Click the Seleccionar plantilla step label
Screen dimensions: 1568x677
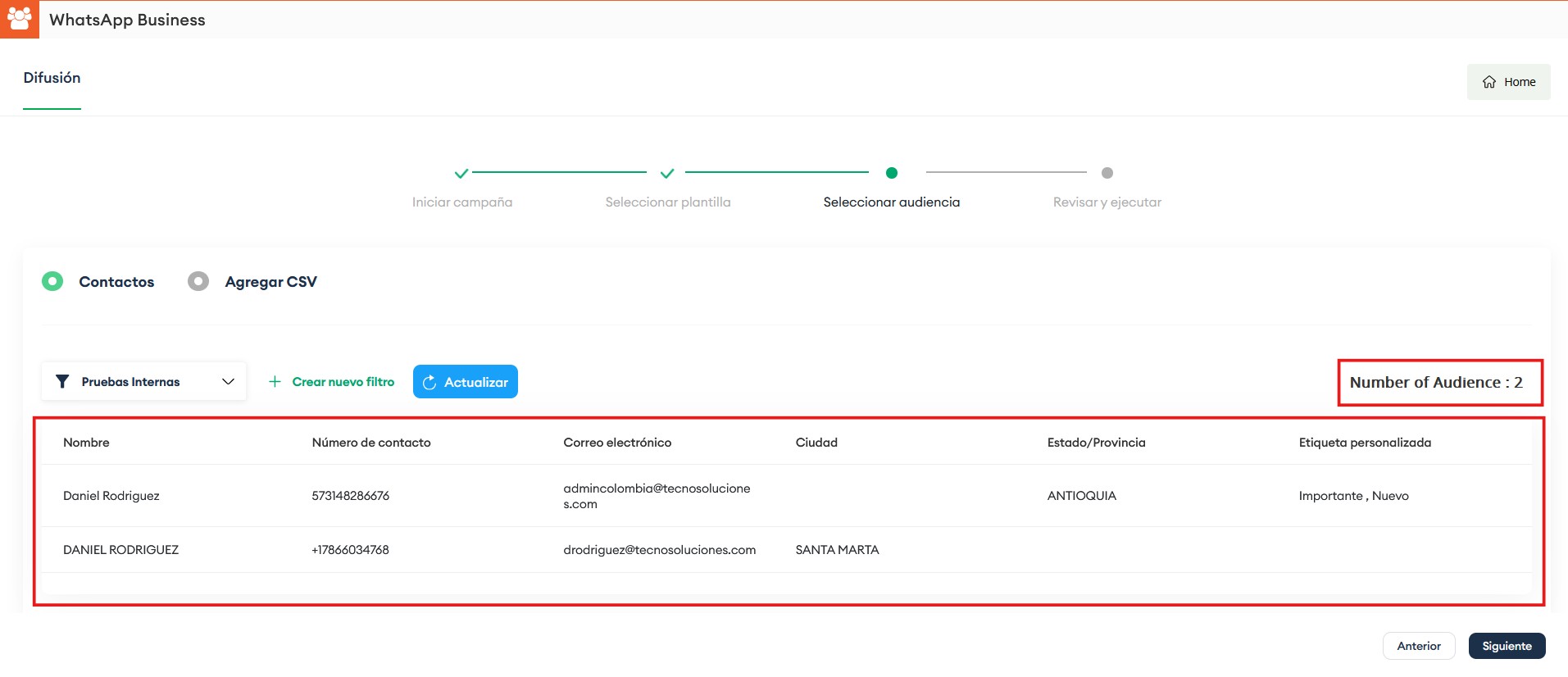pyautogui.click(x=667, y=202)
